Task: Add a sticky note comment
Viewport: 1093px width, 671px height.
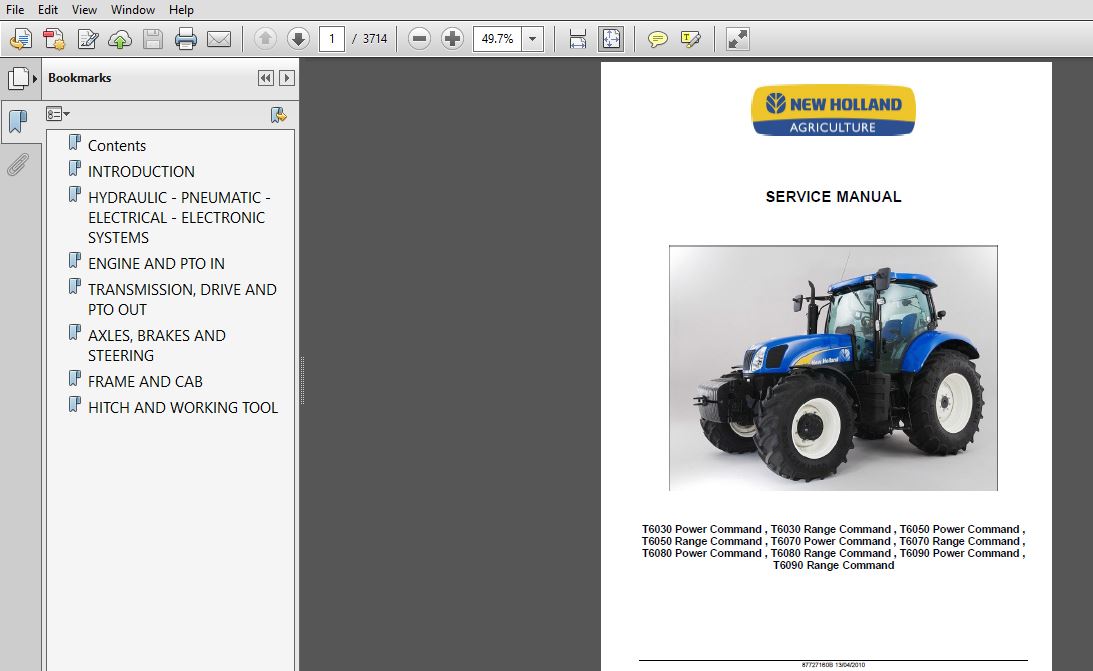Action: pyautogui.click(x=657, y=39)
